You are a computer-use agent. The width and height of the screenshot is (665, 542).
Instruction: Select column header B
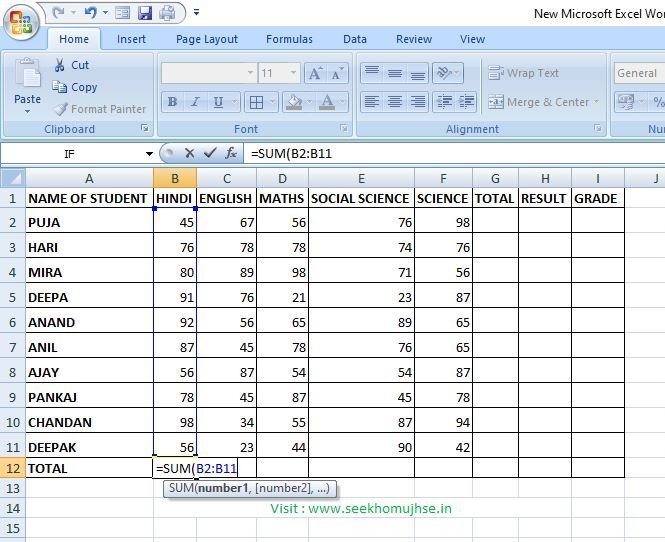(175, 178)
